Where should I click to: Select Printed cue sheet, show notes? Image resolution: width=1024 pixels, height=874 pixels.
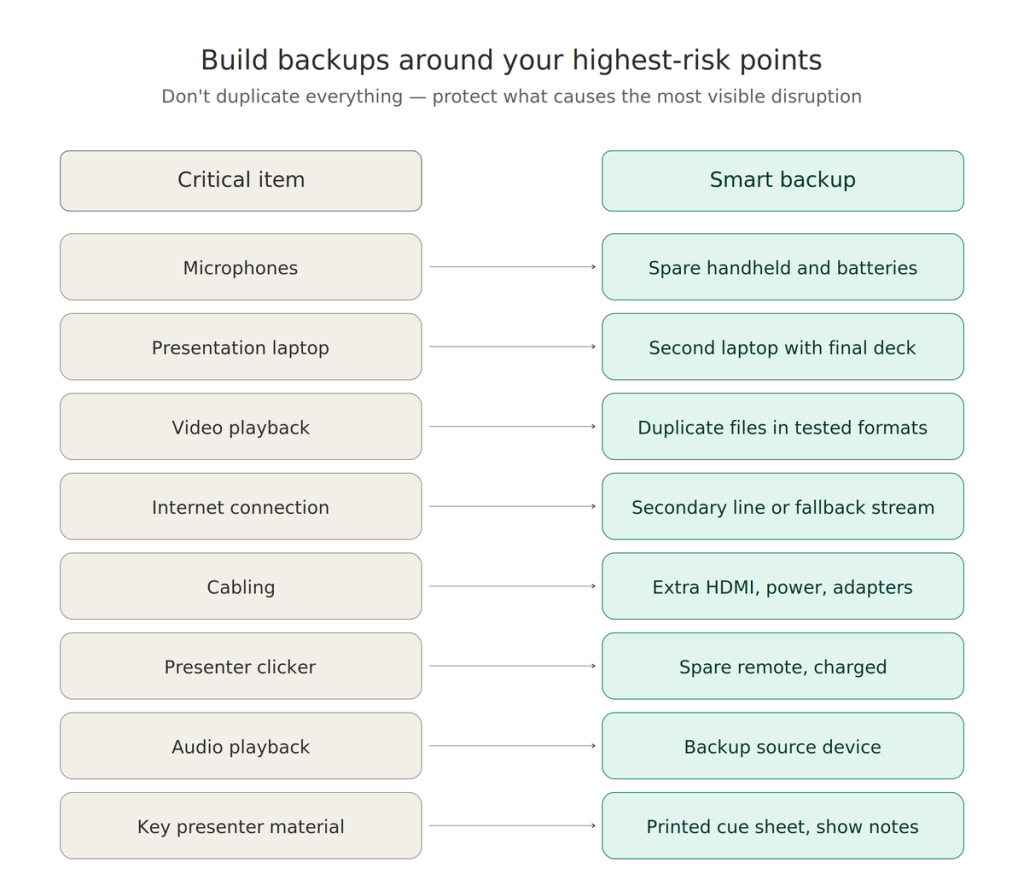click(782, 827)
